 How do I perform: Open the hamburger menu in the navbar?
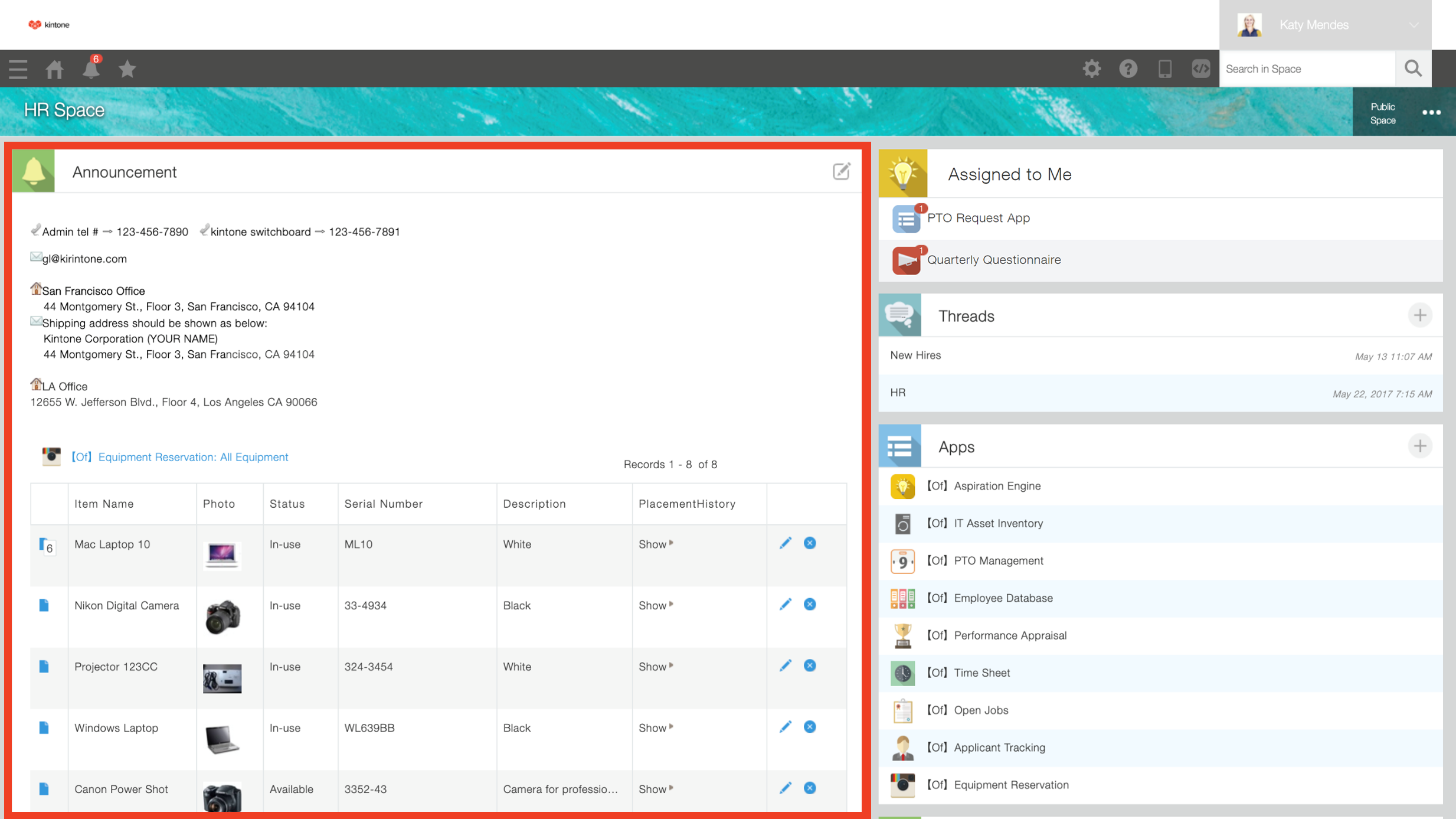(x=18, y=69)
